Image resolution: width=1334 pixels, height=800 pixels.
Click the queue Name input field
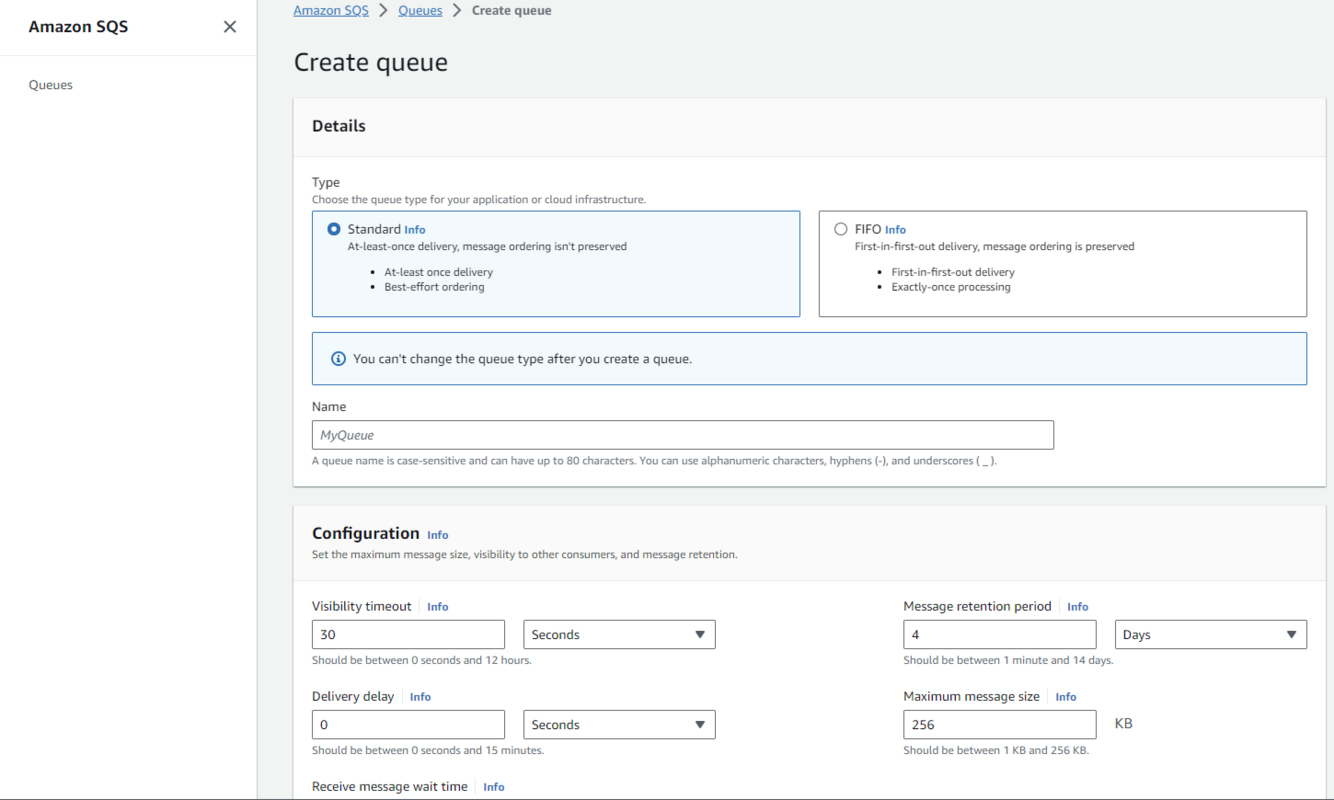tap(683, 435)
